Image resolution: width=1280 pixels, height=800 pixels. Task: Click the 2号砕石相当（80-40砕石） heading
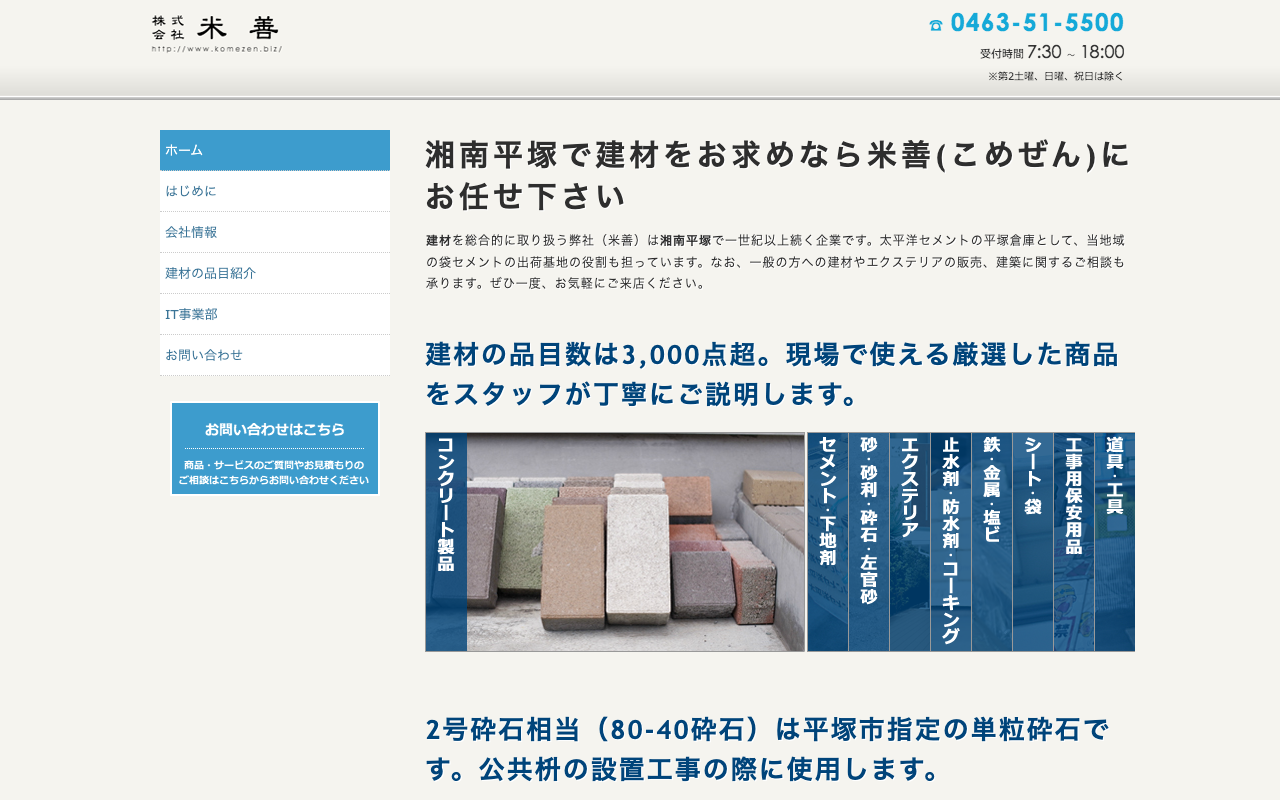[x=768, y=749]
